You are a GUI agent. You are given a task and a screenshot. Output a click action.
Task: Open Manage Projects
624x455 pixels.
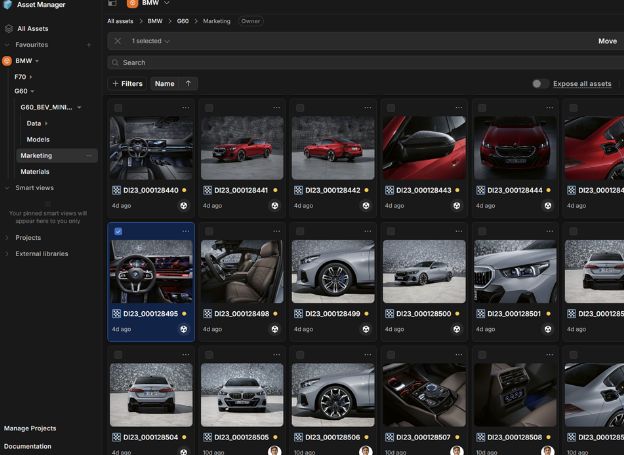pos(30,429)
